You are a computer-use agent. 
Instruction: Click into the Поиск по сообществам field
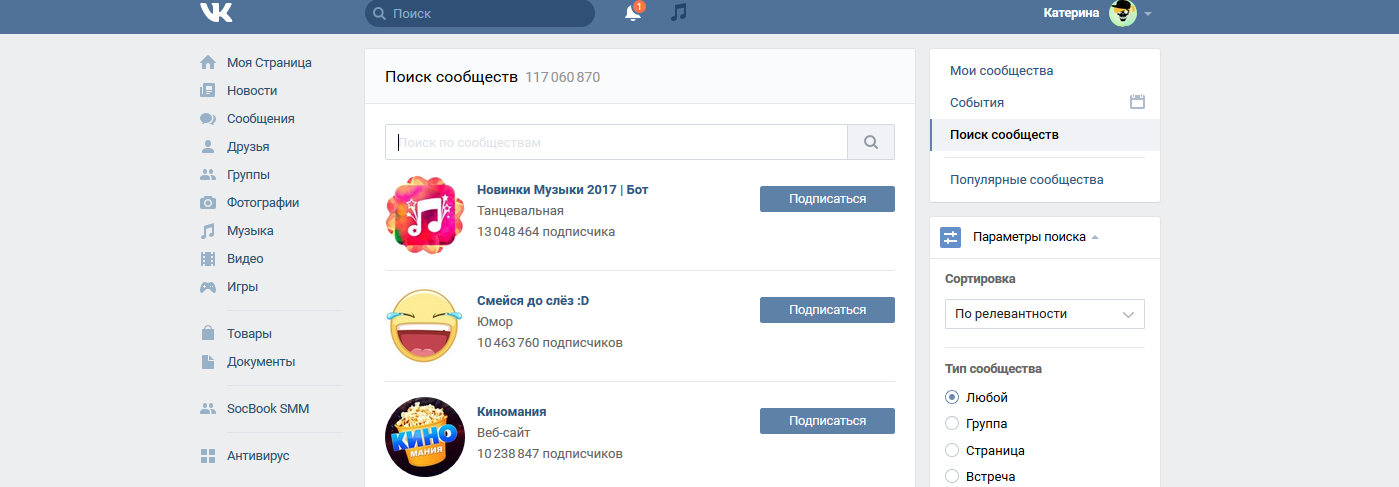pyautogui.click(x=616, y=142)
